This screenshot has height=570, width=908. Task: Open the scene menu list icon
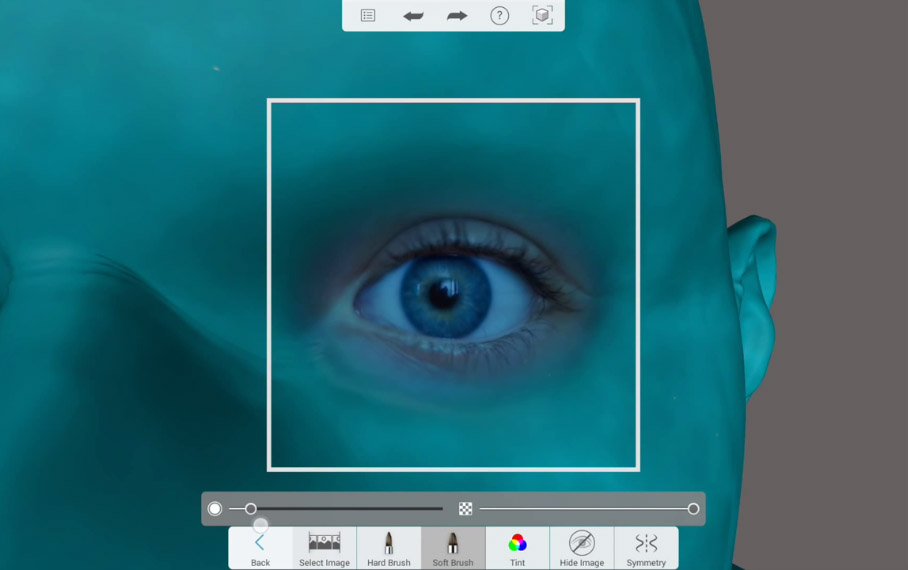click(368, 16)
